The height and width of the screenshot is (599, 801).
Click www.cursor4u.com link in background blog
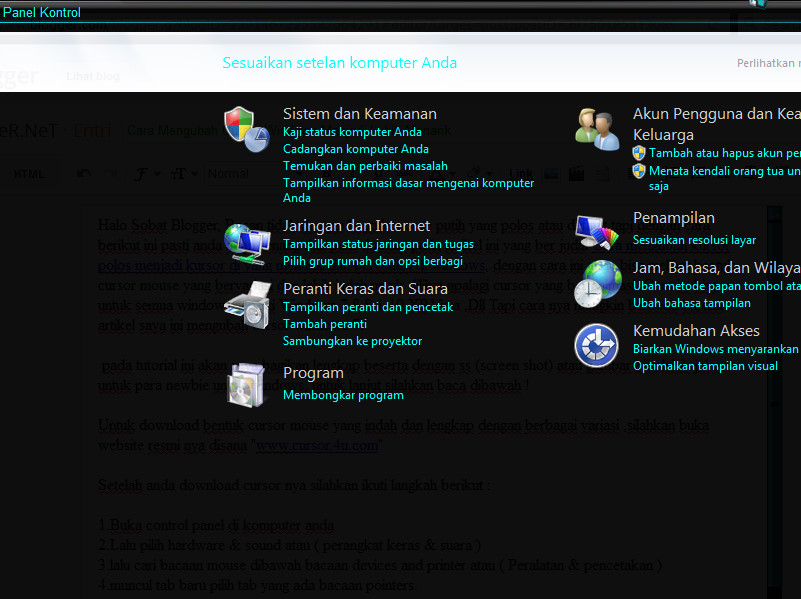317,445
